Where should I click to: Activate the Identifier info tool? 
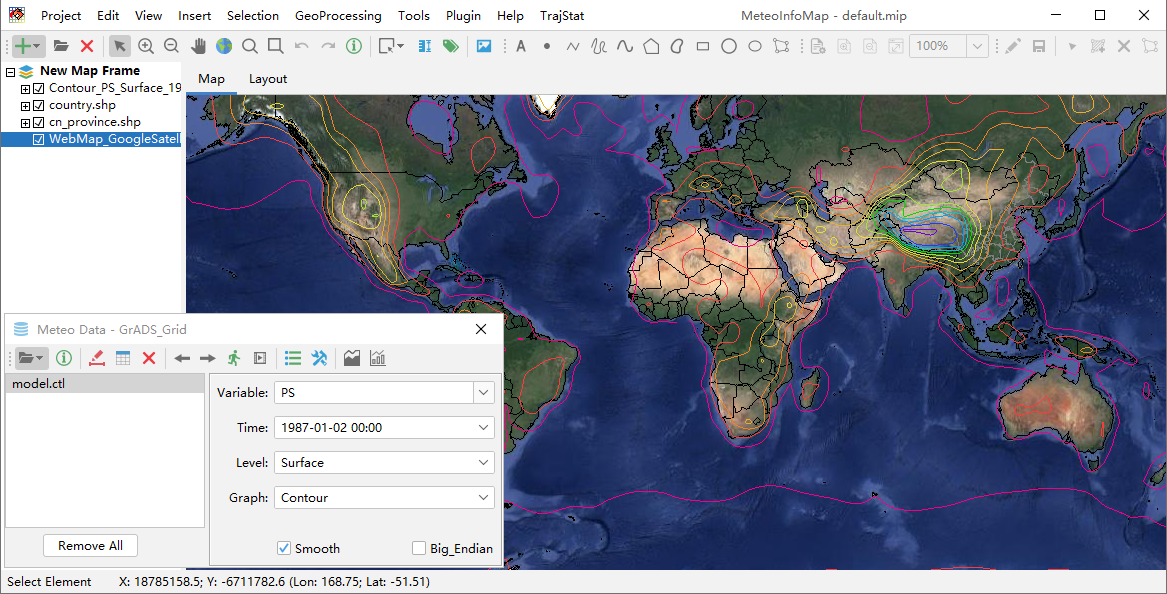pyautogui.click(x=354, y=46)
